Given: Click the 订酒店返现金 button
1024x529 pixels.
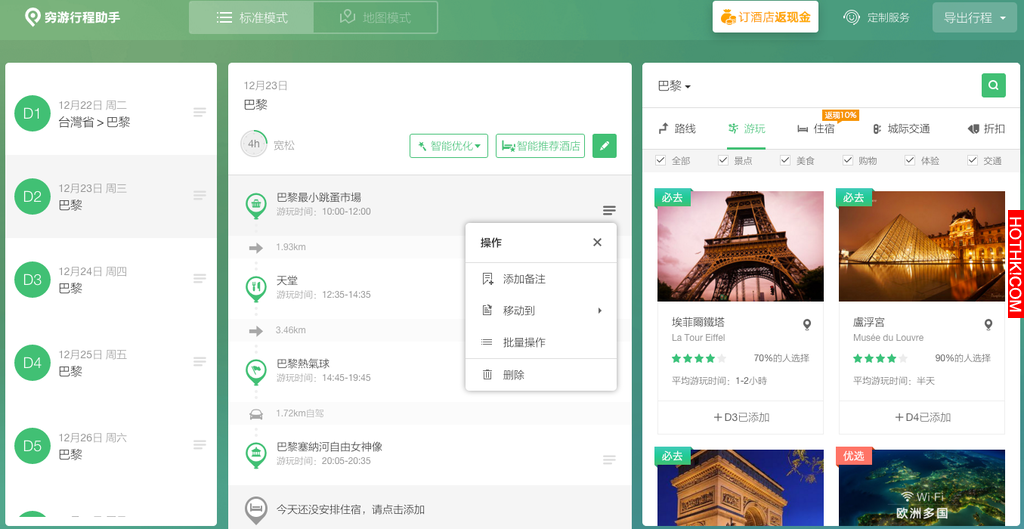Looking at the screenshot, I should click(x=765, y=18).
